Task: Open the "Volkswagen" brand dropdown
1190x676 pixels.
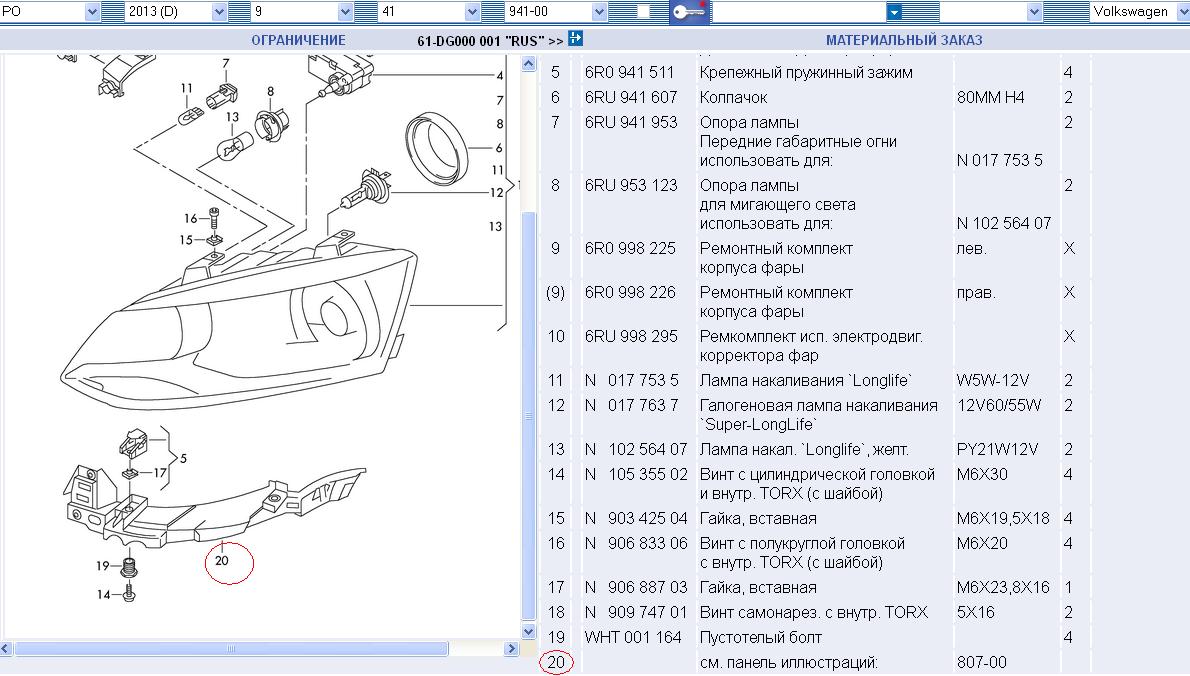Action: [1179, 12]
